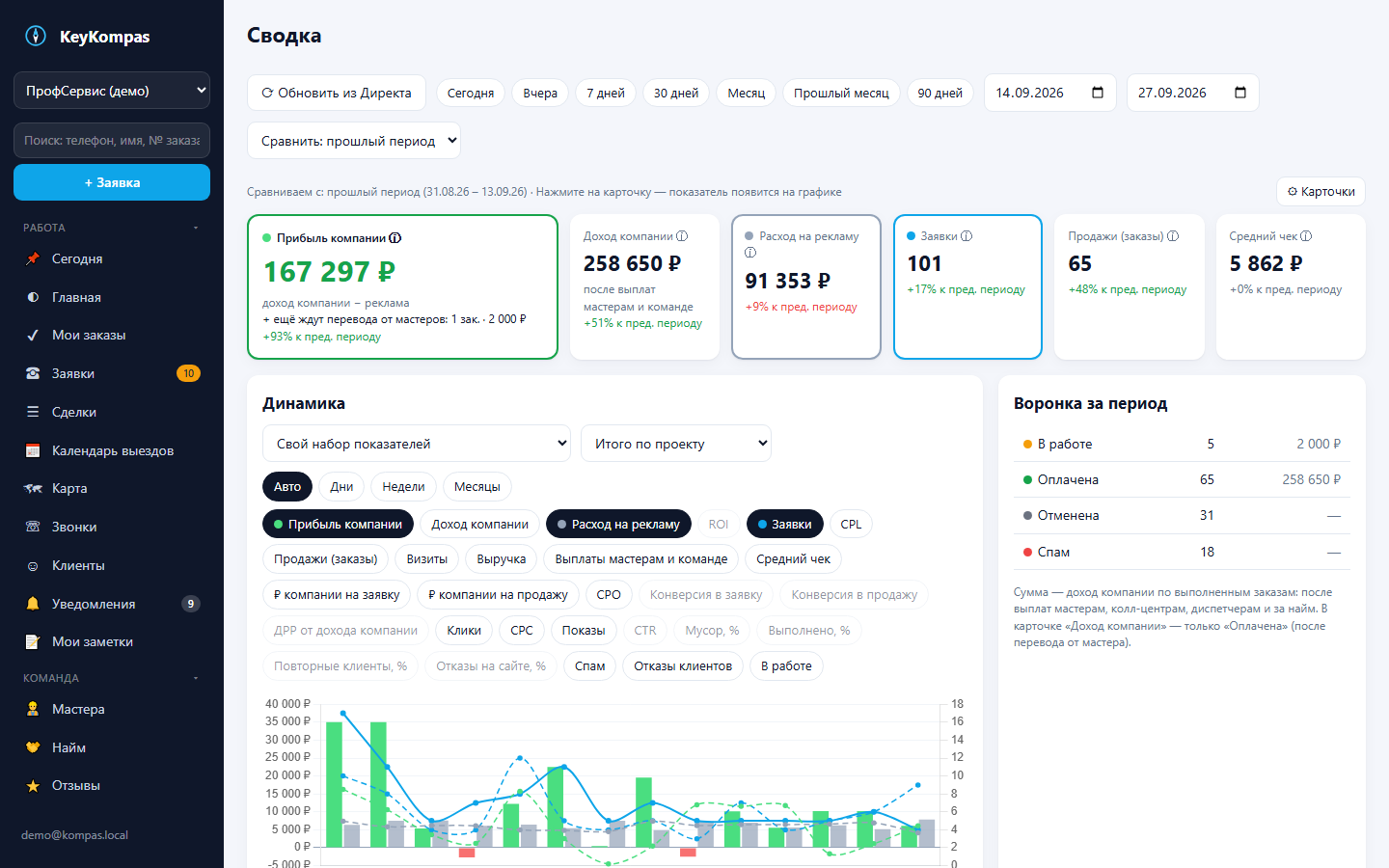This screenshot has width=1389, height=868.
Task: Click the phone icon beside Звонки
Action: (x=33, y=527)
